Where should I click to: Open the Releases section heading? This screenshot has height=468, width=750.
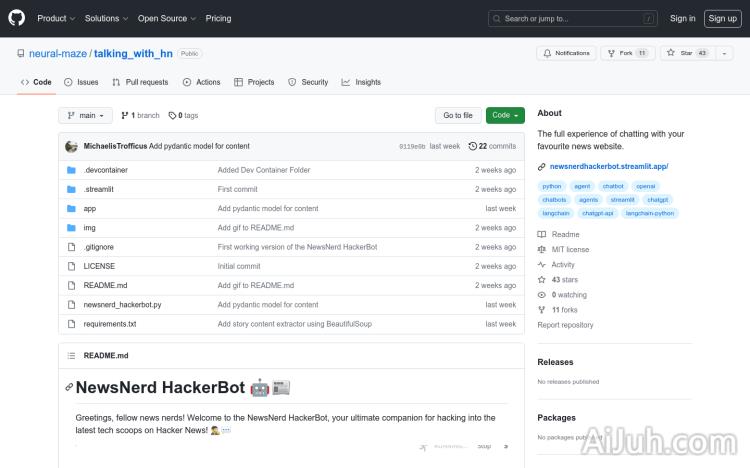click(555, 362)
